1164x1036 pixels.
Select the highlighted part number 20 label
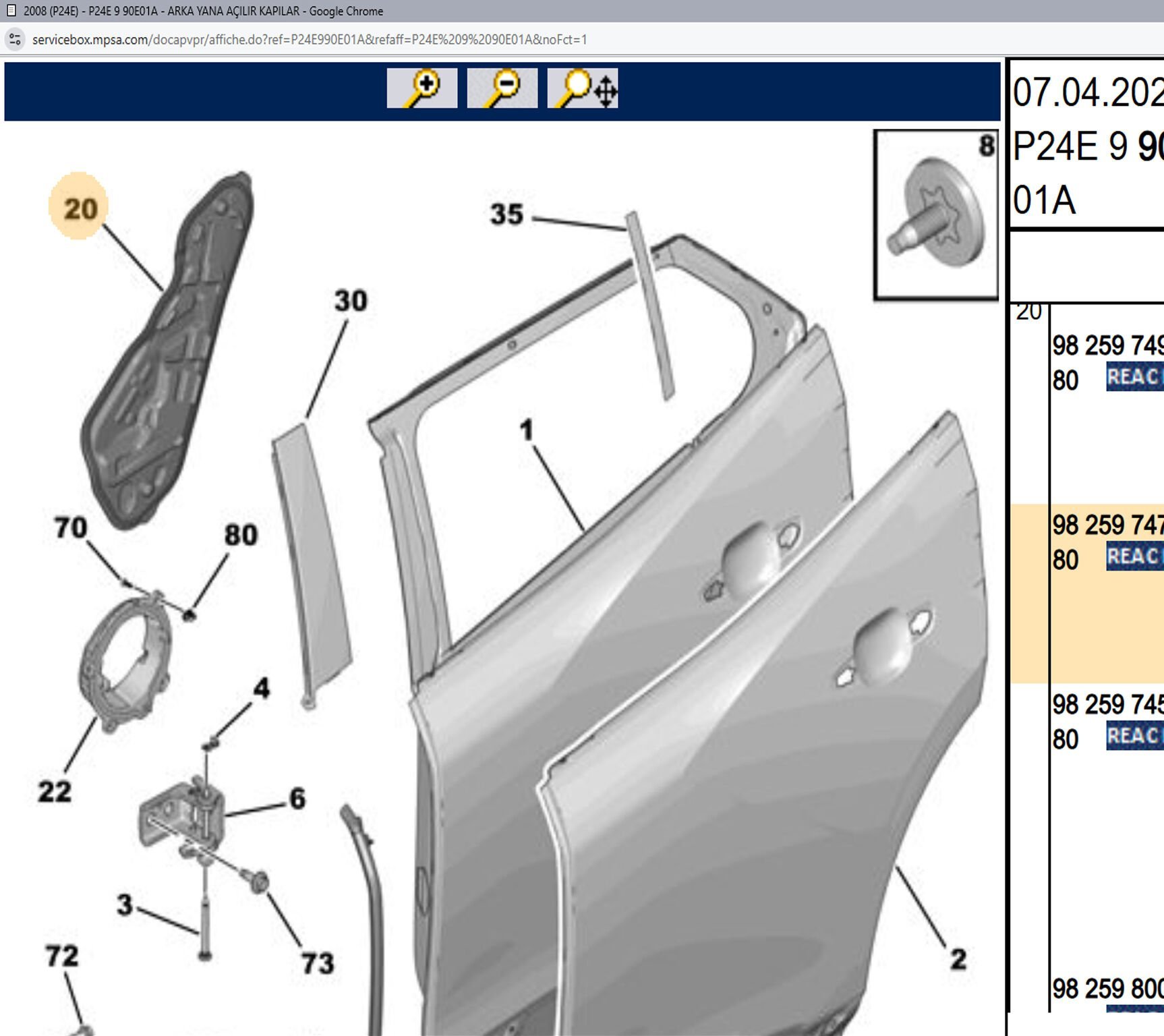[80, 208]
